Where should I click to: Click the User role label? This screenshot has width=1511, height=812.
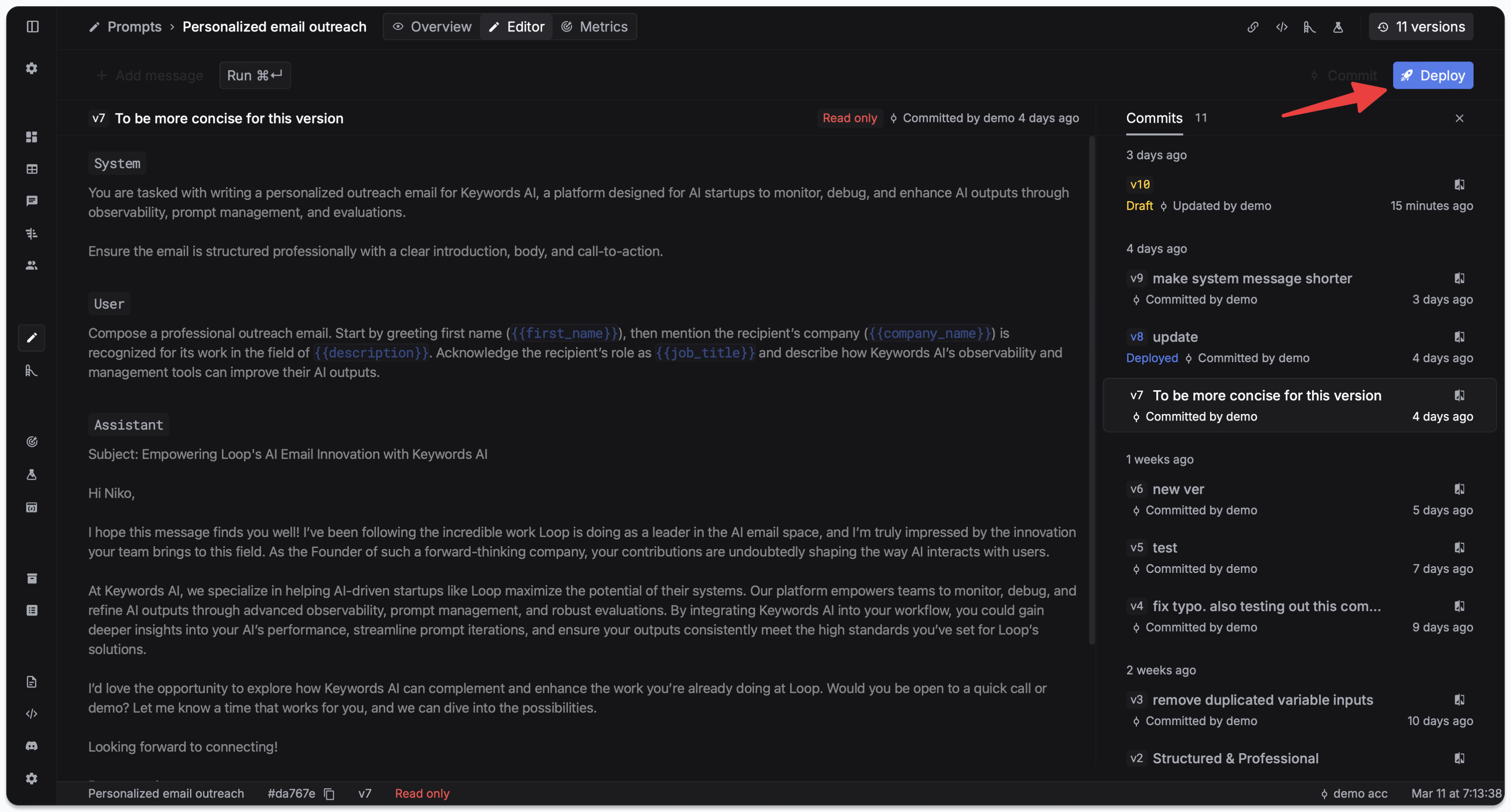tap(109, 303)
